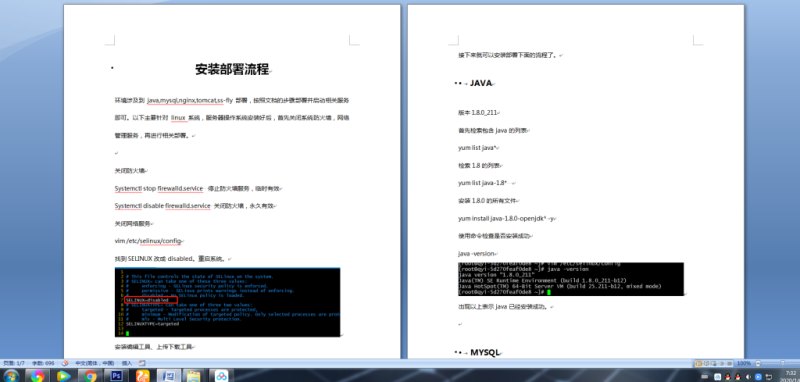
Task: Click the 'java -version' text line
Action: [477, 253]
